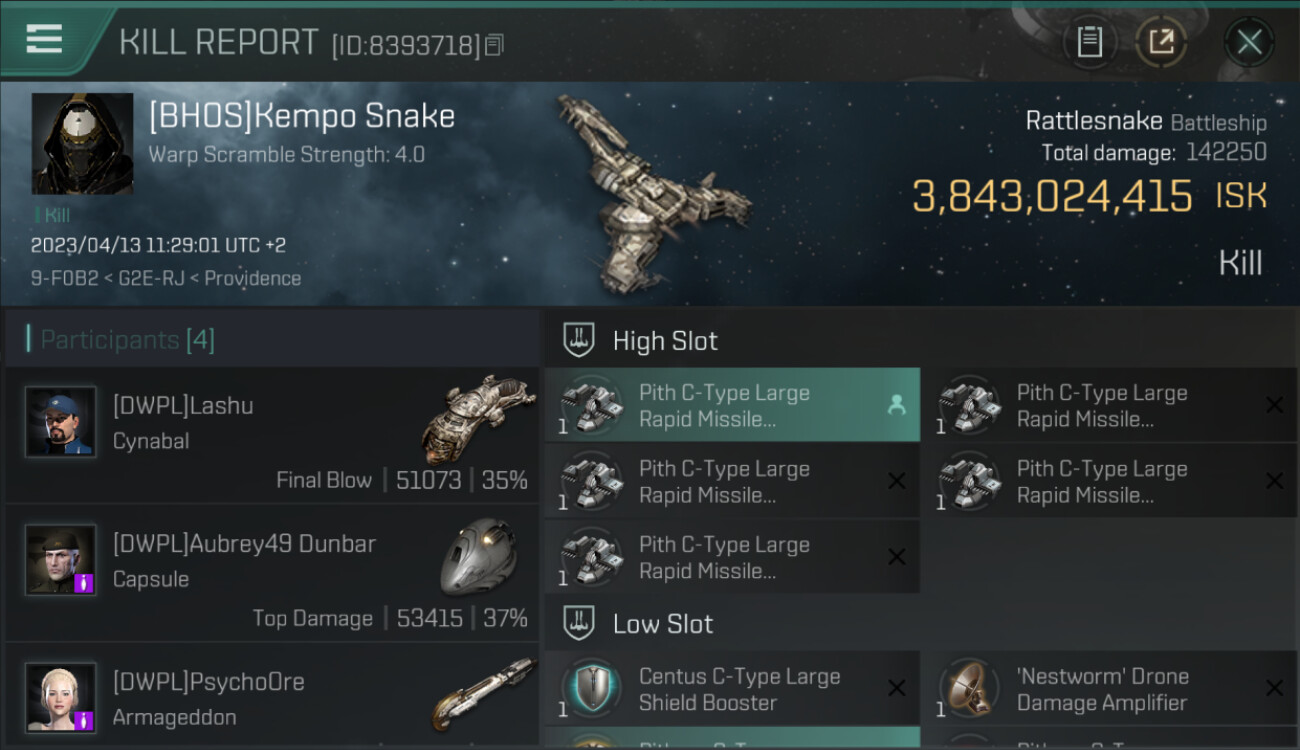Collapse the High Slot section

pyautogui.click(x=665, y=341)
